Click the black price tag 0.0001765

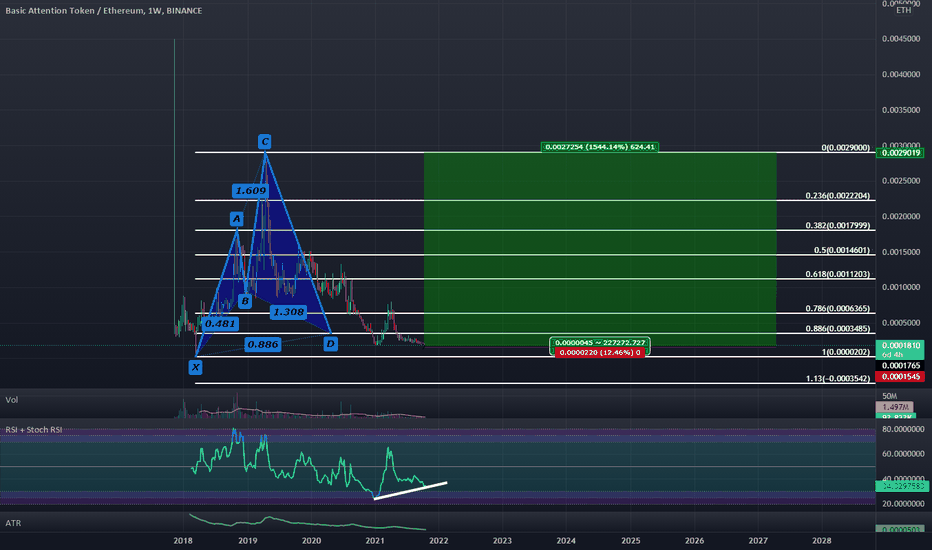point(900,366)
